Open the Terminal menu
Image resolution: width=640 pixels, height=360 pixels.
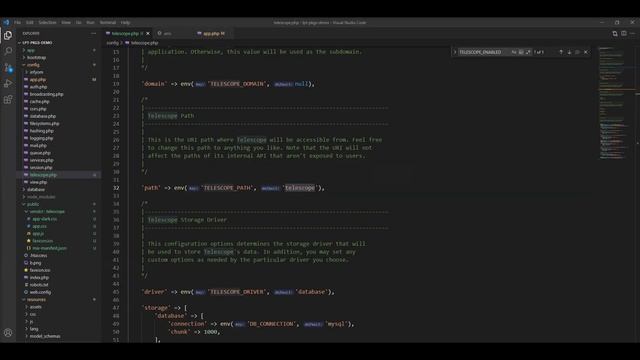108,22
